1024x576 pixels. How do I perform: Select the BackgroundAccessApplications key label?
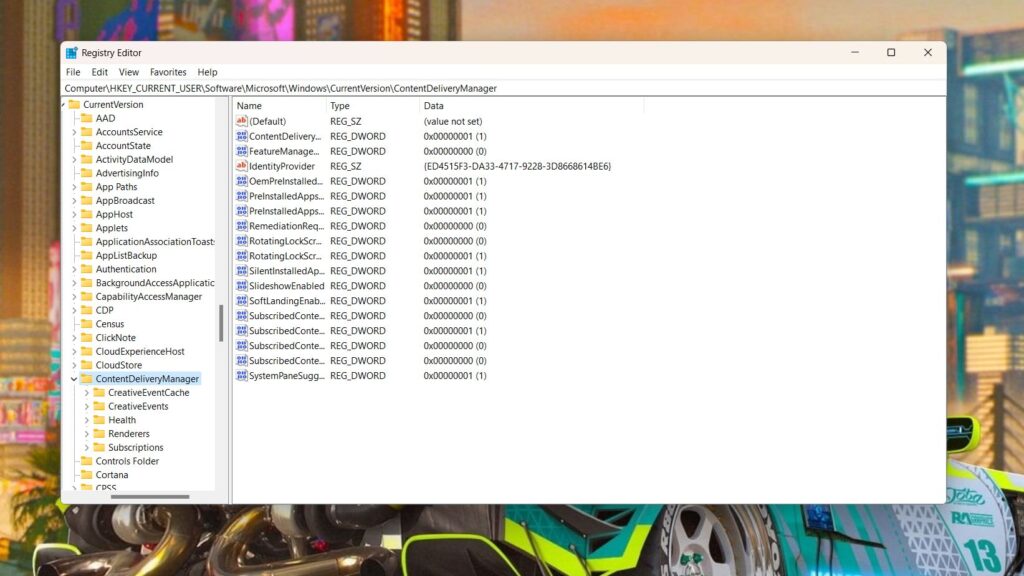(155, 283)
